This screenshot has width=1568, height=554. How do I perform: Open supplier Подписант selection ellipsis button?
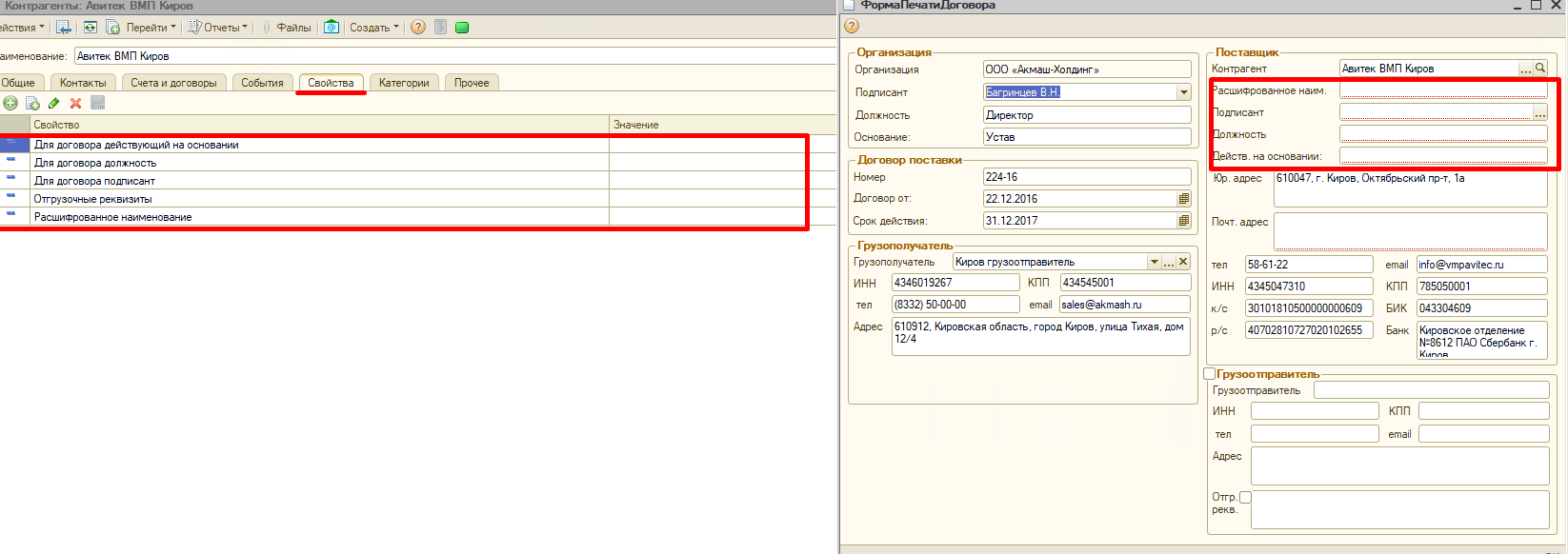pos(1539,112)
